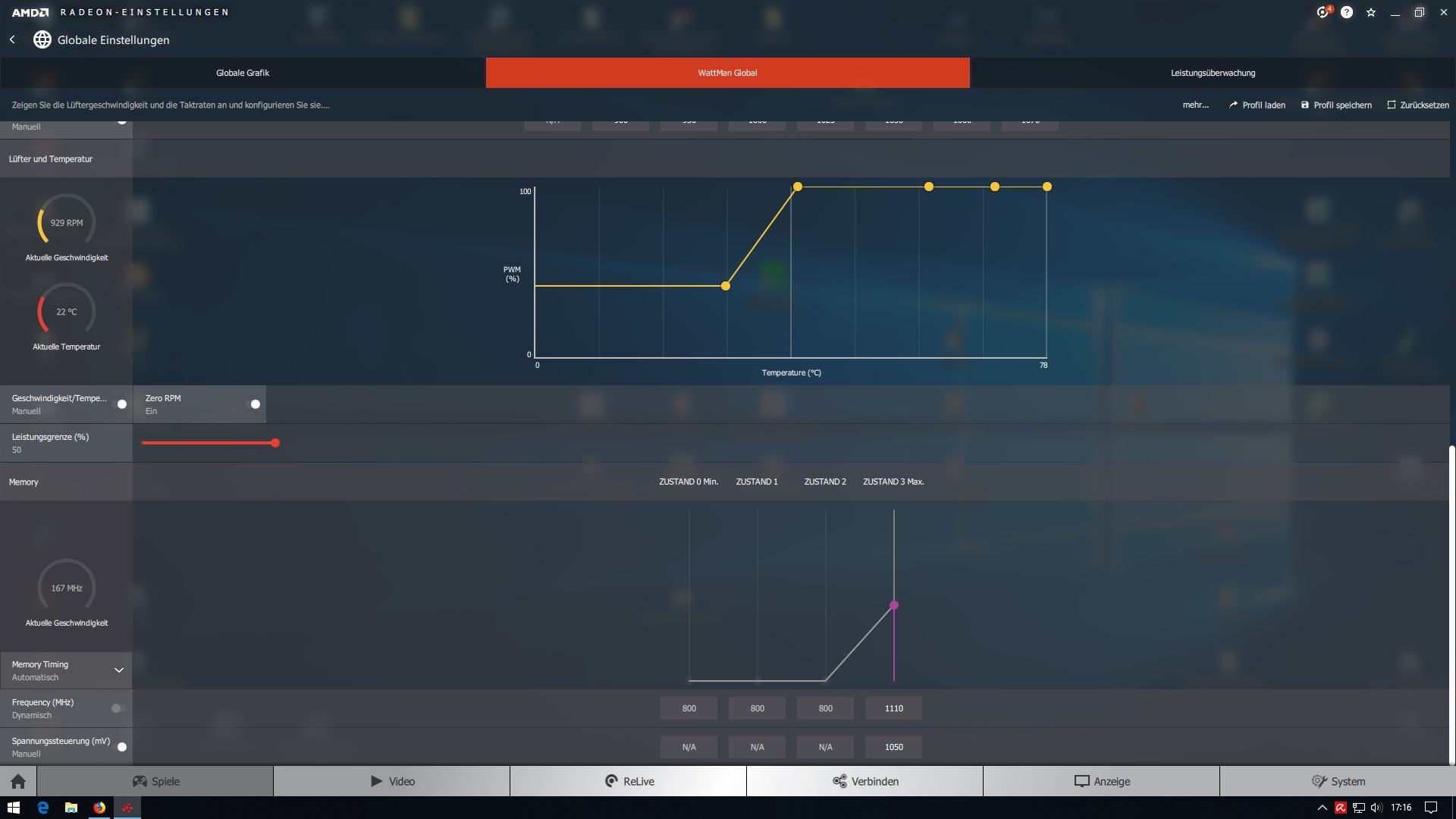1456x819 pixels.
Task: Select the fan curve point where 100% PWM begins
Action: (798, 187)
